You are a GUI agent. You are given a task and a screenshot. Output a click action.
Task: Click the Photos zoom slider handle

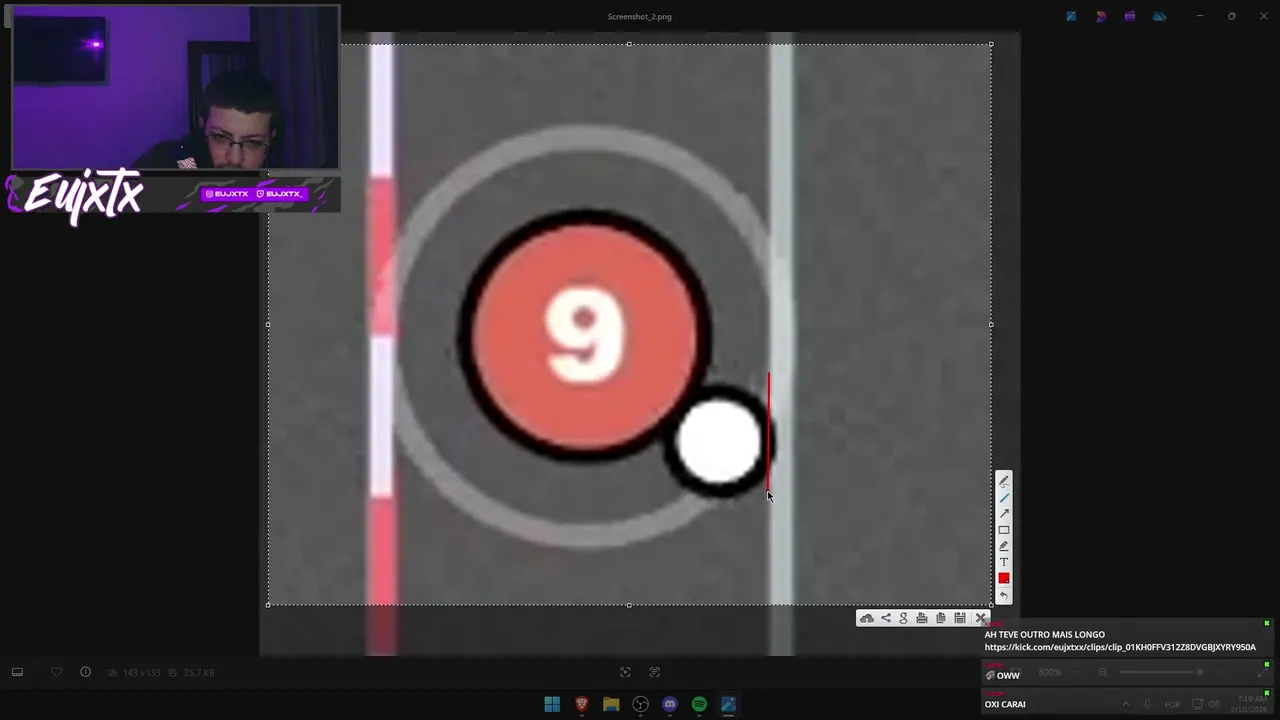(x=1199, y=672)
